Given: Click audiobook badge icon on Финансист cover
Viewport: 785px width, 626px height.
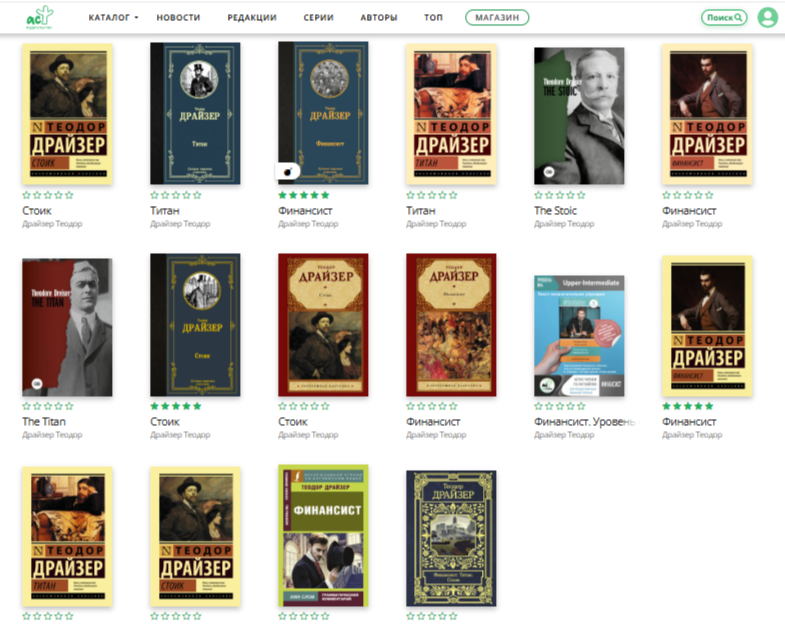Looking at the screenshot, I should click(x=288, y=172).
